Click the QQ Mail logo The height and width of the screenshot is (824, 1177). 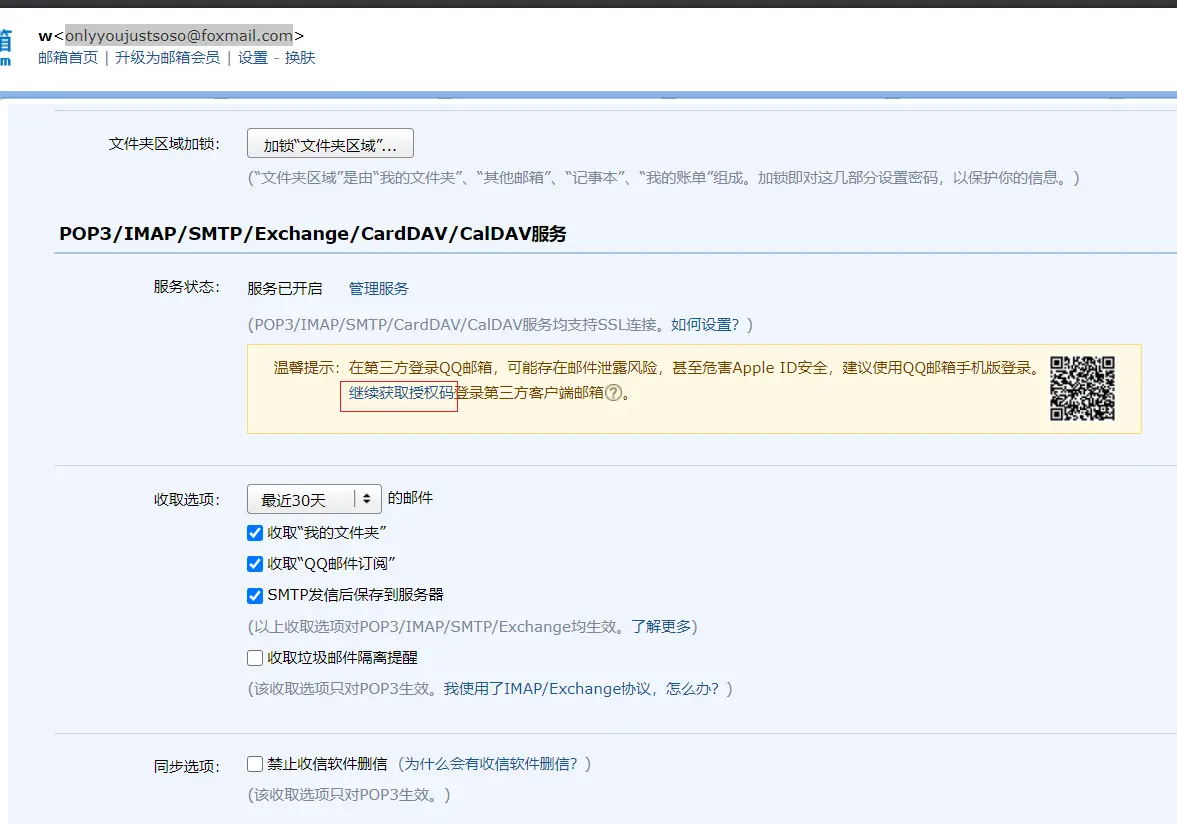(6, 47)
